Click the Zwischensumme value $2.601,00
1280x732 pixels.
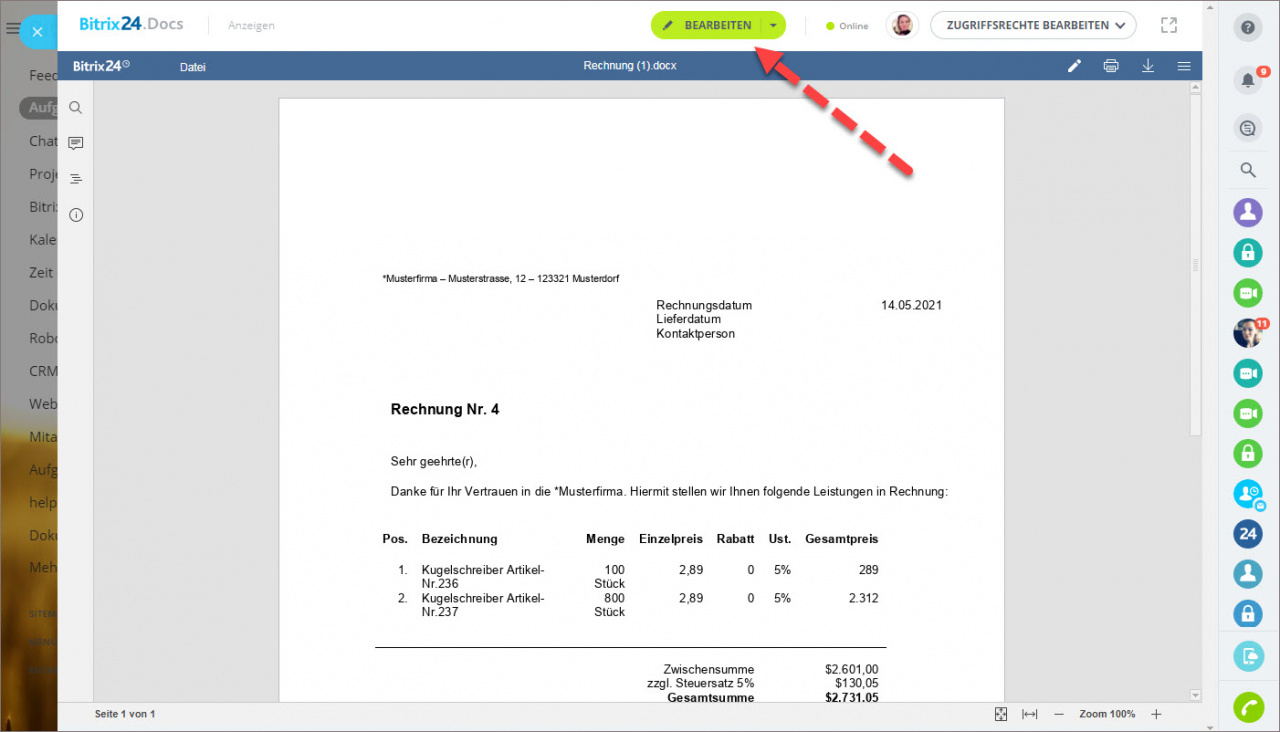852,669
